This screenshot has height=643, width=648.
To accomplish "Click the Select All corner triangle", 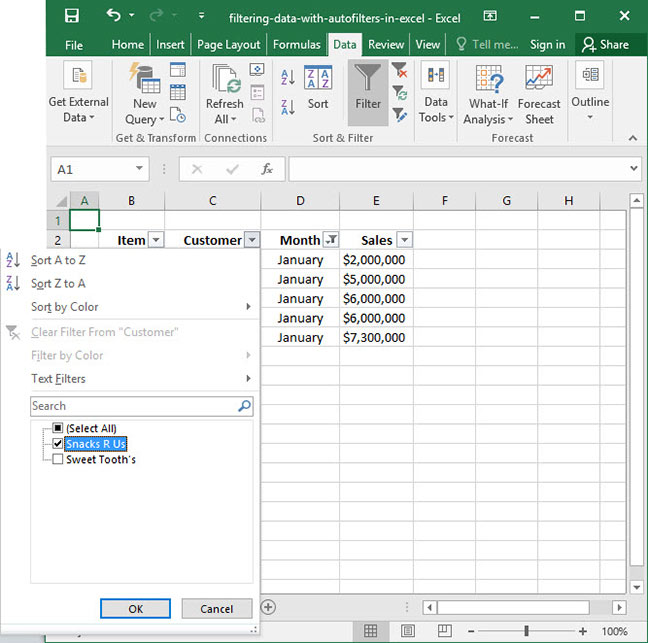I will pyautogui.click(x=61, y=201).
